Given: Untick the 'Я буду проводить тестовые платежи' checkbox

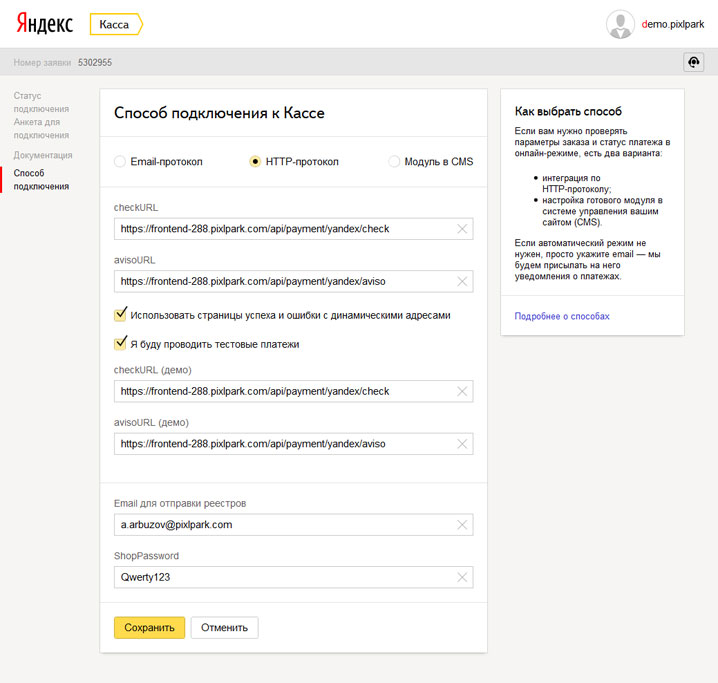Looking at the screenshot, I should coord(120,344).
